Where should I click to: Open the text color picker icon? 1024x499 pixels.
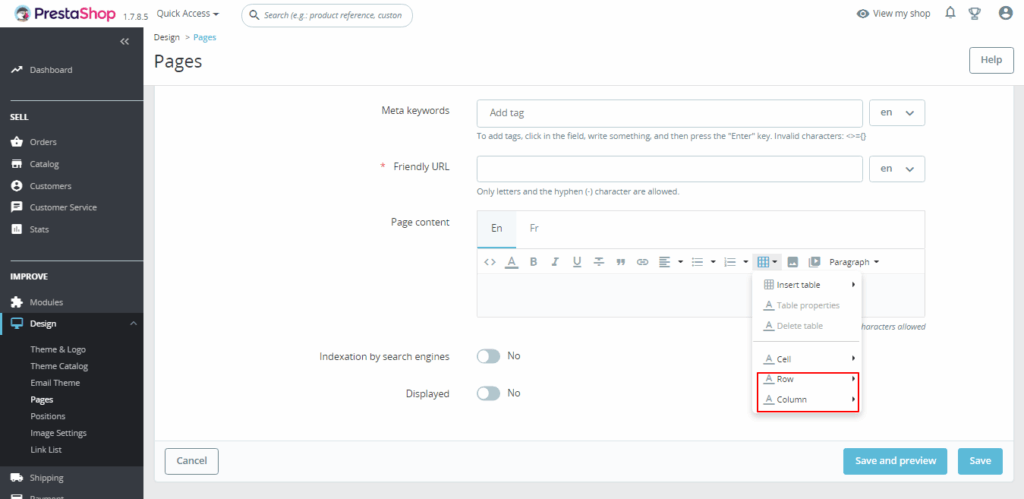[511, 262]
